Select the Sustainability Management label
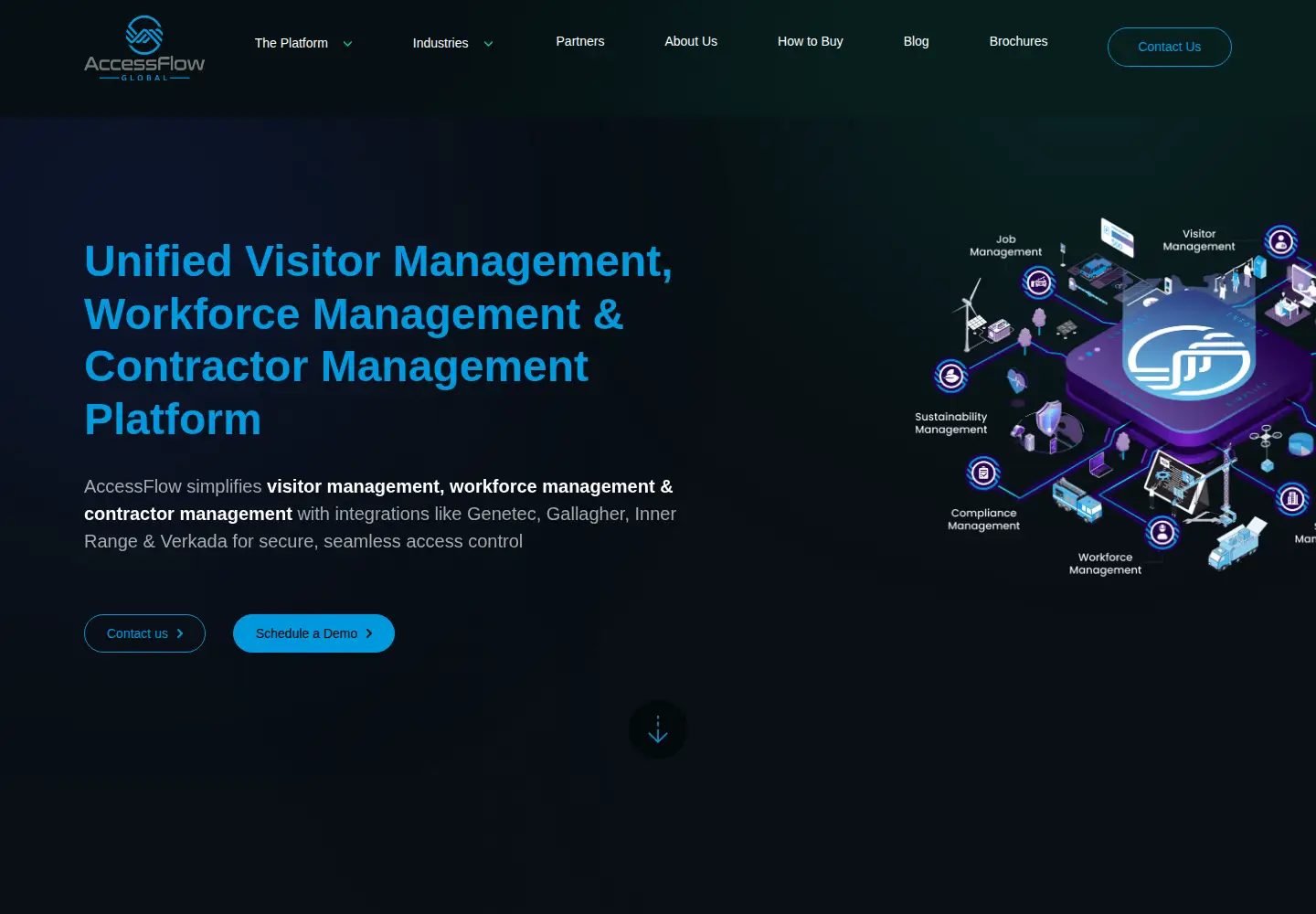Image resolution: width=1316 pixels, height=914 pixels. [x=951, y=423]
